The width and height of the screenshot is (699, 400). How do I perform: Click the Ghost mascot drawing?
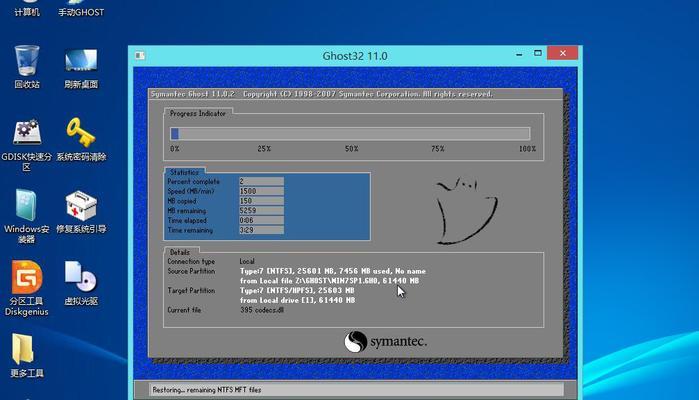[x=466, y=210]
